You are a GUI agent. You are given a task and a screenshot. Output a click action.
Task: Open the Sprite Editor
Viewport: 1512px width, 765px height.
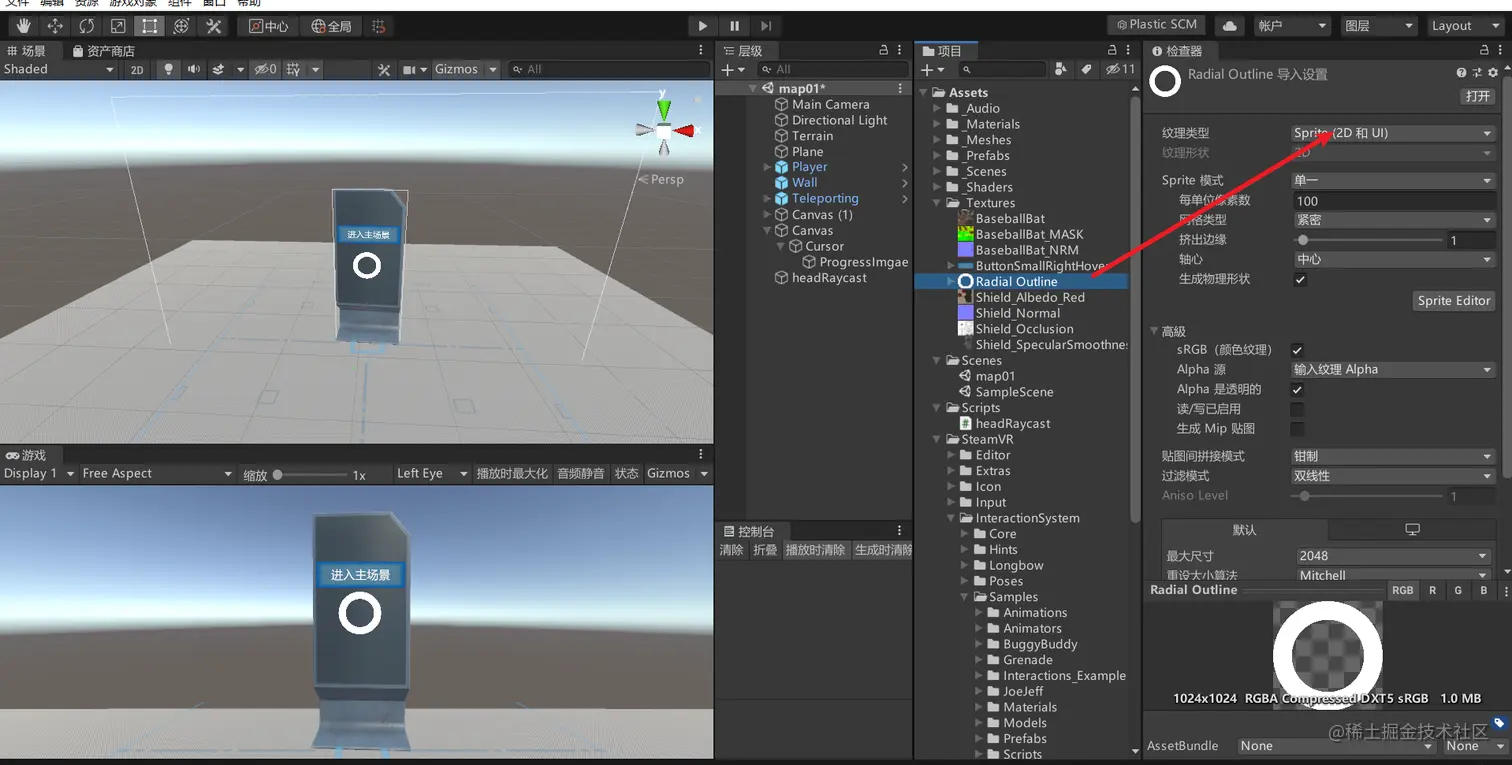[1454, 300]
